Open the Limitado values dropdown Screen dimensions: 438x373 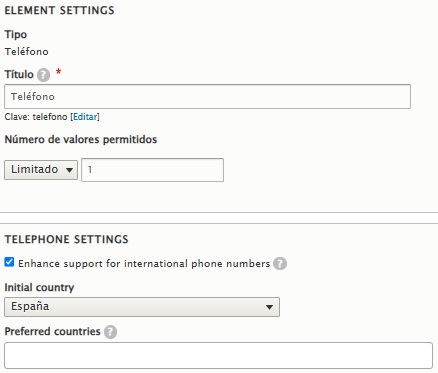coord(41,170)
